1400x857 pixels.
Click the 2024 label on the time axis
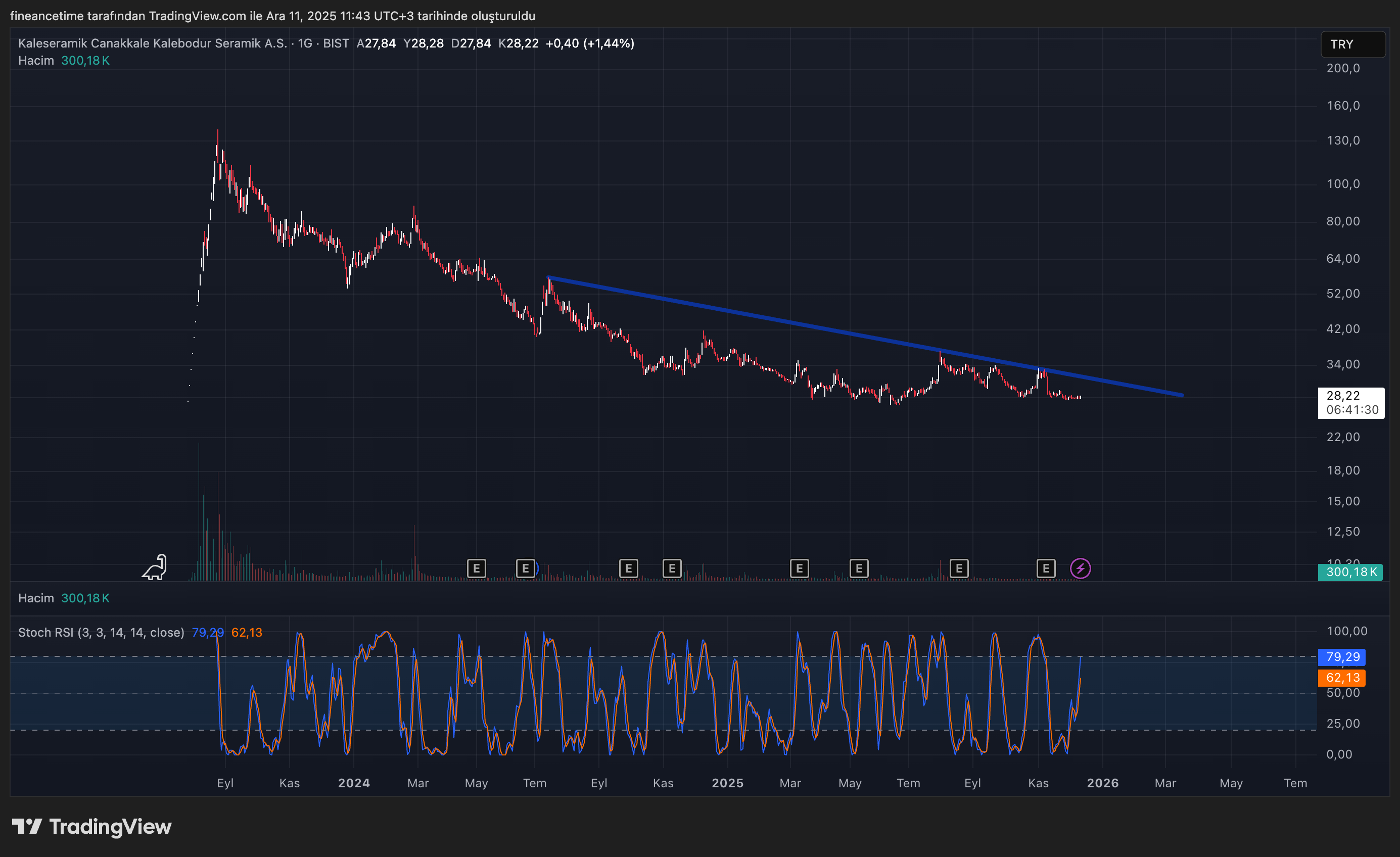point(353,783)
